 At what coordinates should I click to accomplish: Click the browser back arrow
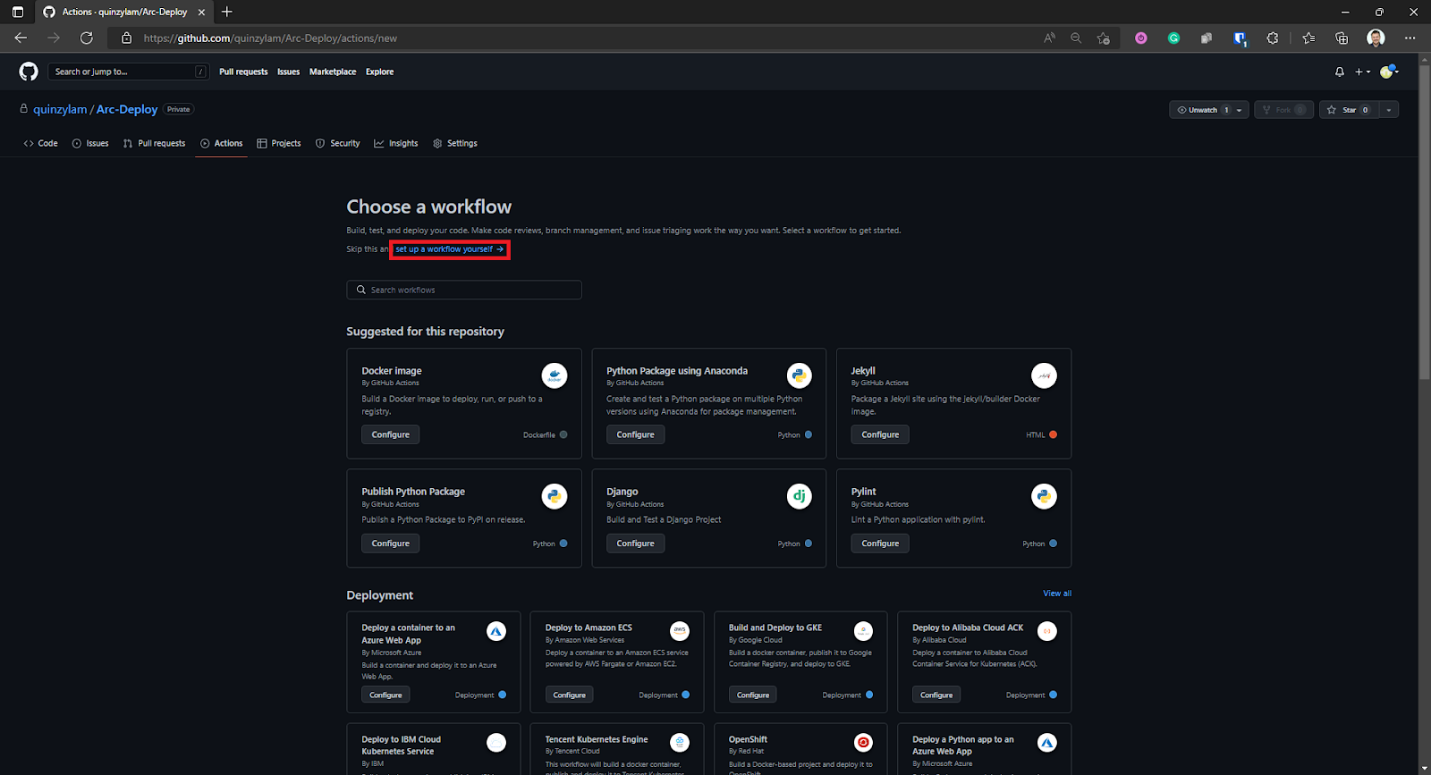tap(21, 38)
